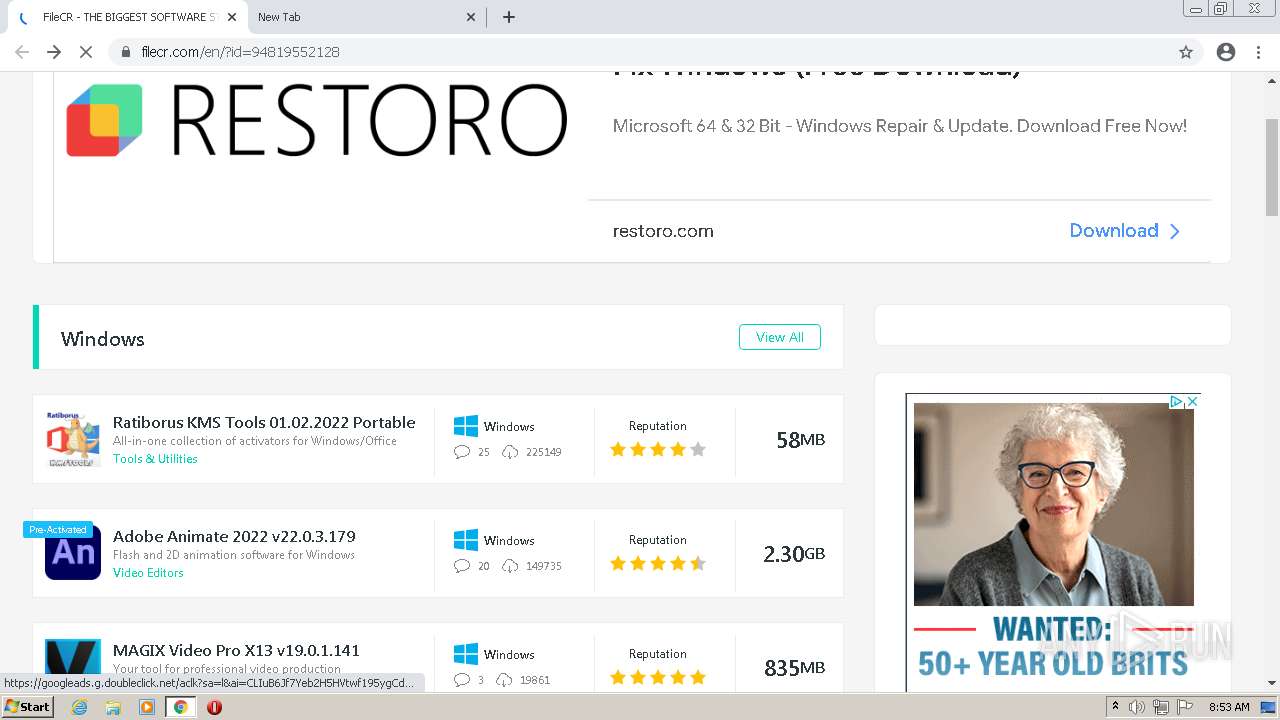Image resolution: width=1280 pixels, height=720 pixels.
Task: Open Chrome three-dot menu
Action: 1258,52
